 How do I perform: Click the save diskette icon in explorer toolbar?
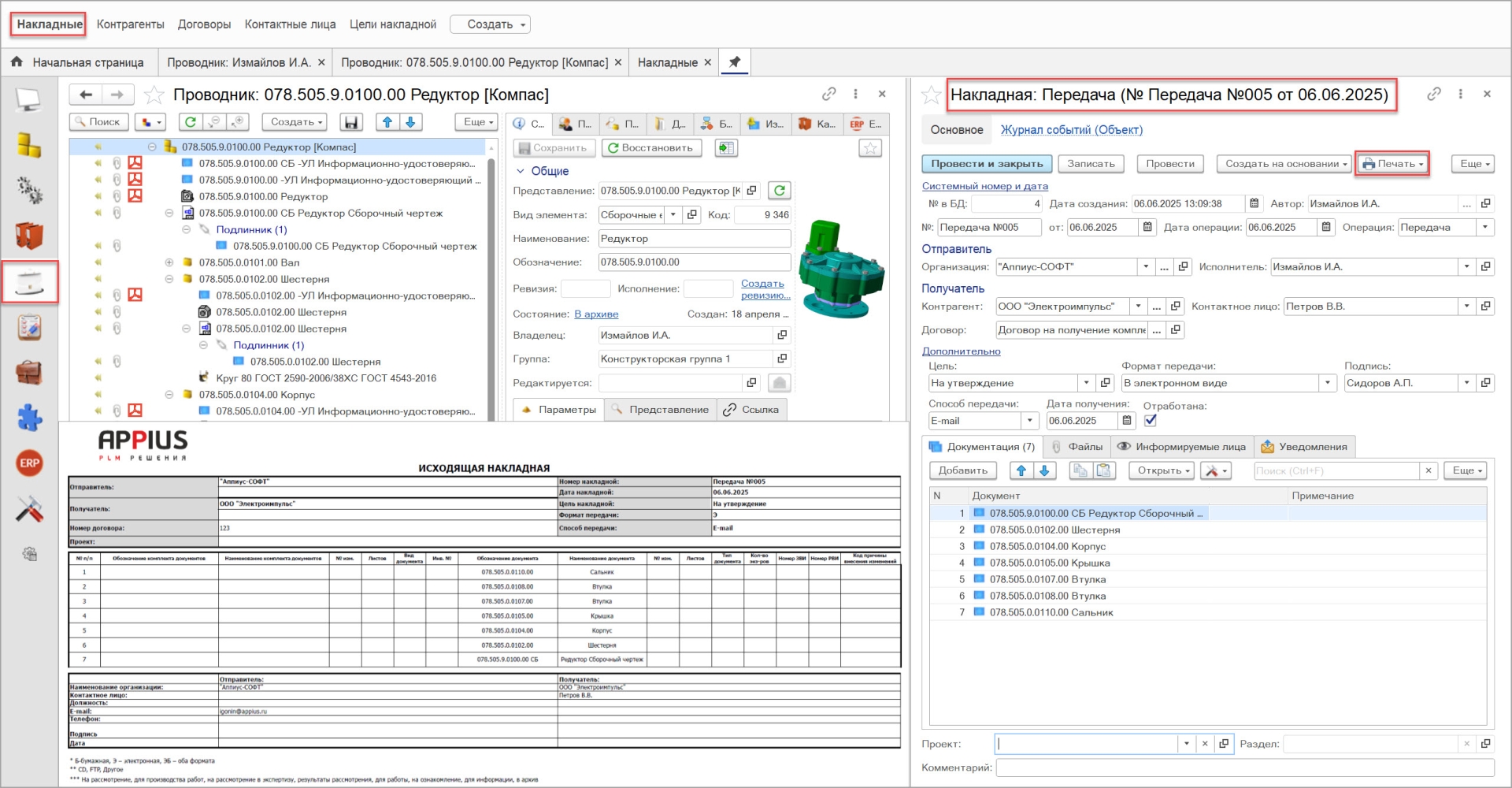tap(351, 122)
